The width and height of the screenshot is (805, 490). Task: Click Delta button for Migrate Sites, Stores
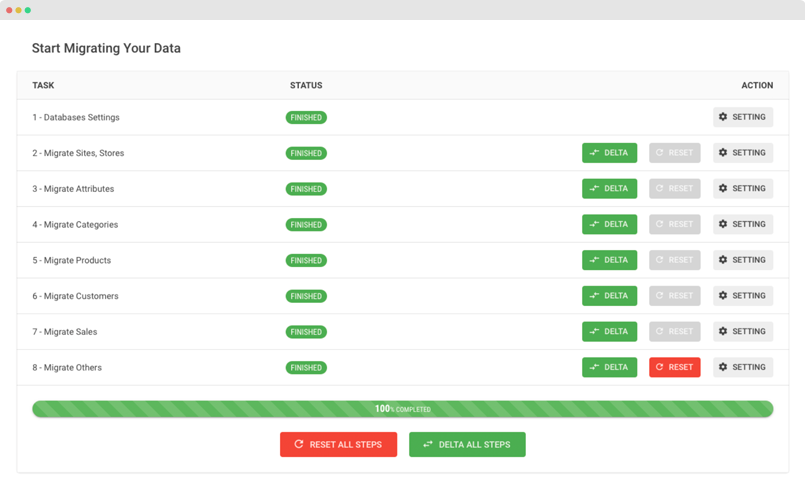[609, 153]
